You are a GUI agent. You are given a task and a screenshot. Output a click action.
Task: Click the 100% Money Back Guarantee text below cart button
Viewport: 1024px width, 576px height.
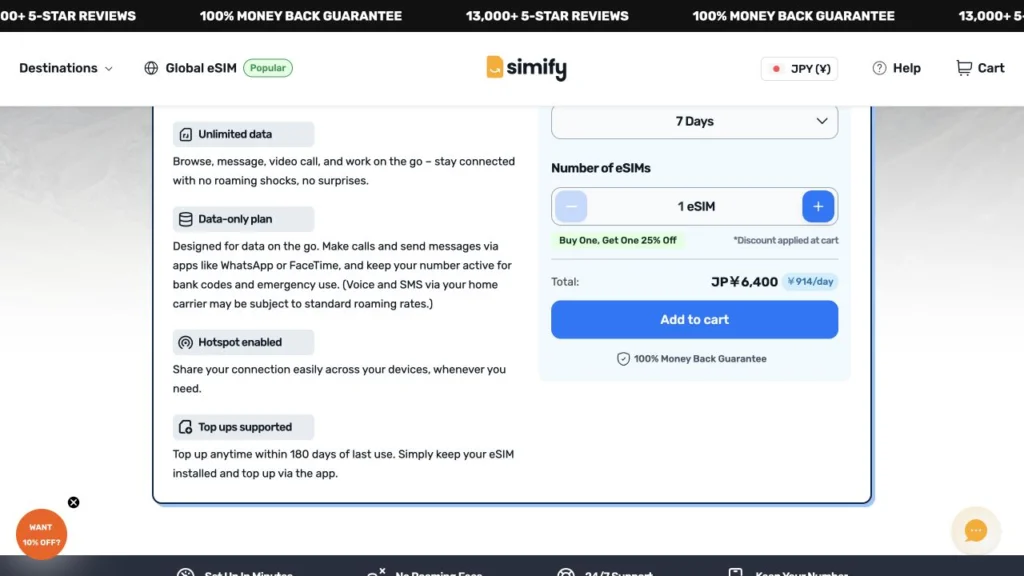point(699,359)
